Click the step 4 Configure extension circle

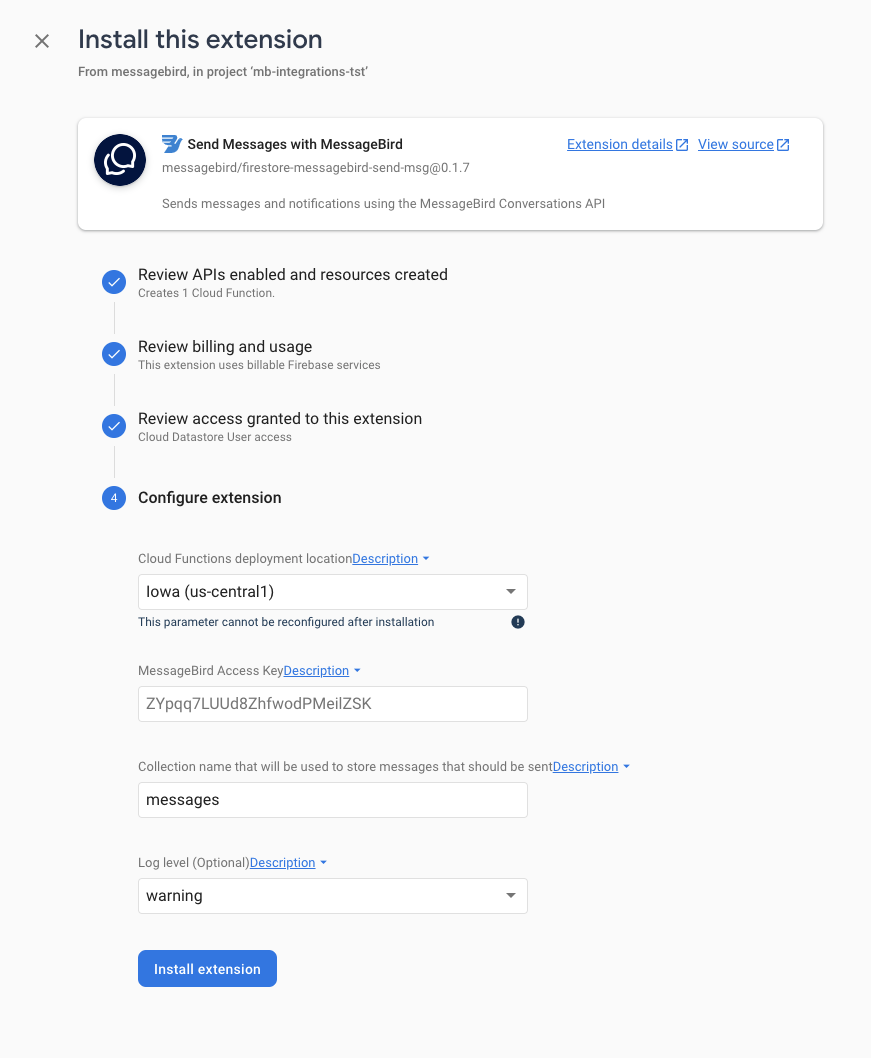click(x=114, y=498)
